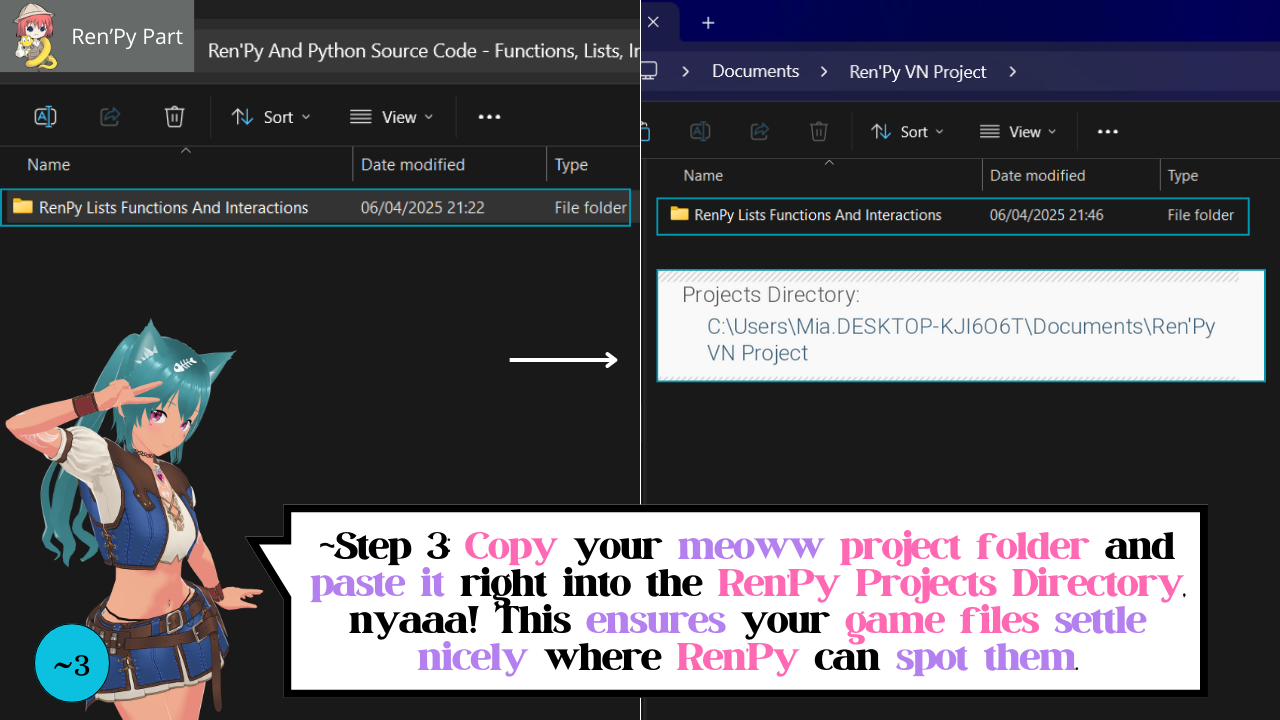Click the Name column header in the Ren'Py VN Project window

coord(703,176)
